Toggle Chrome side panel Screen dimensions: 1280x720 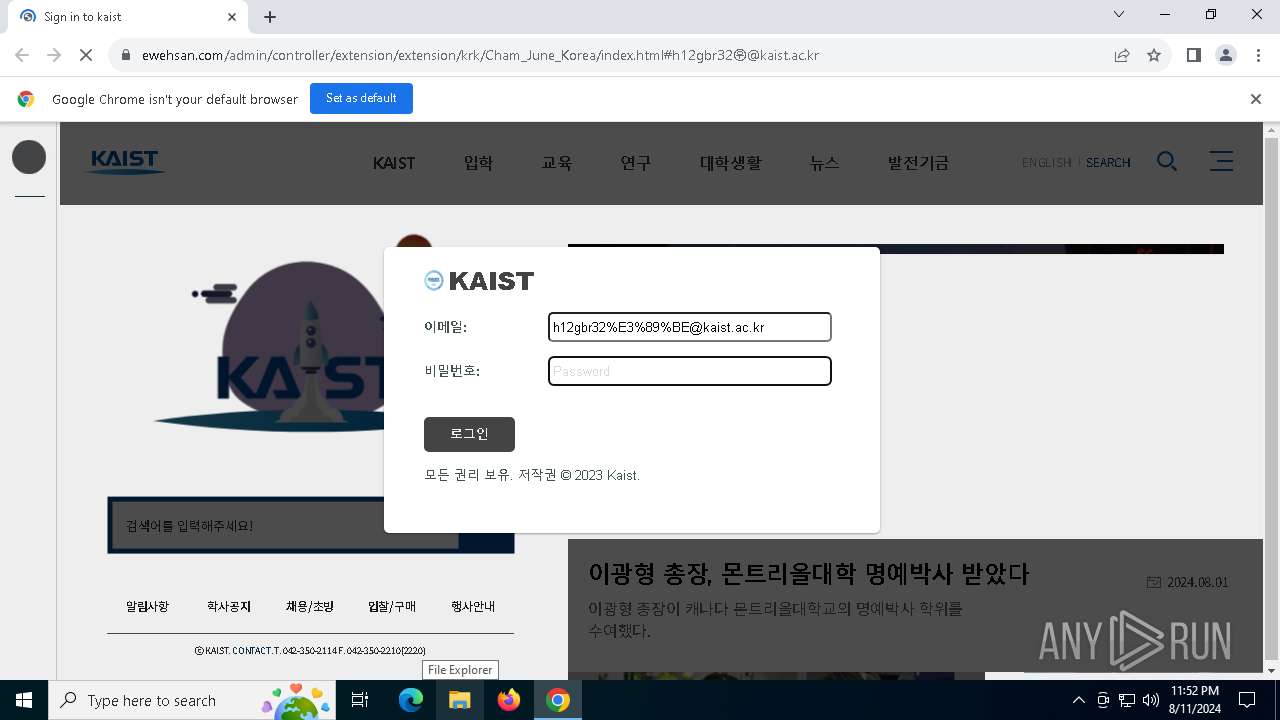click(x=1193, y=55)
